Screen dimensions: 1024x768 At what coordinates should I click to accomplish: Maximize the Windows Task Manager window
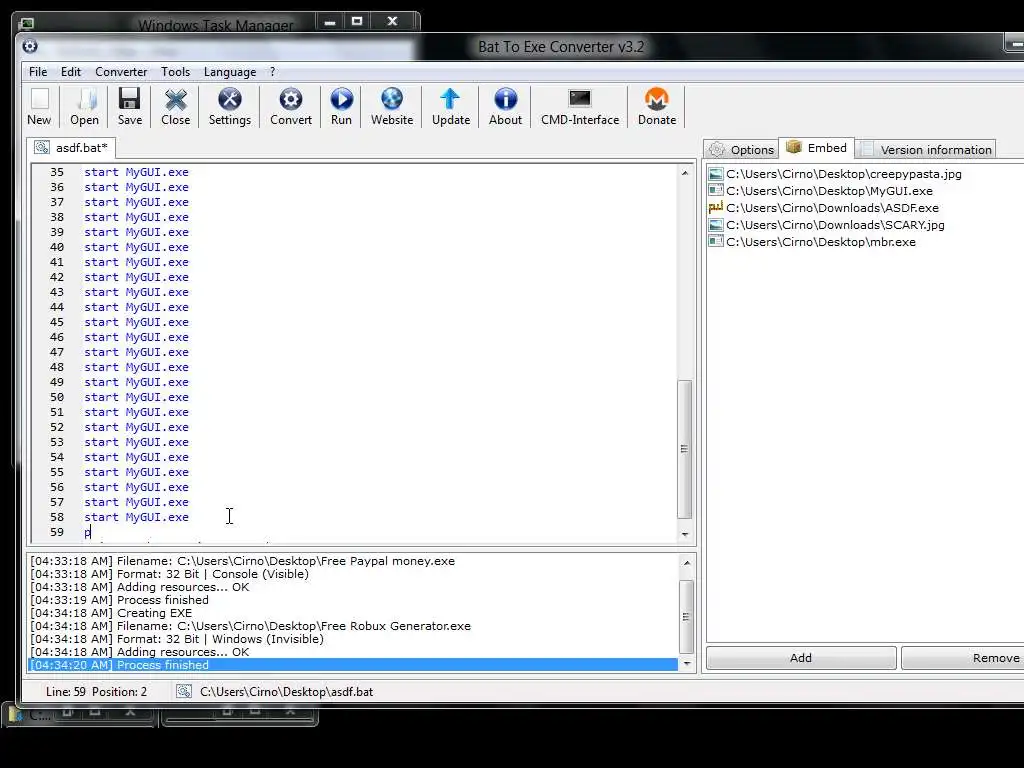click(x=357, y=22)
